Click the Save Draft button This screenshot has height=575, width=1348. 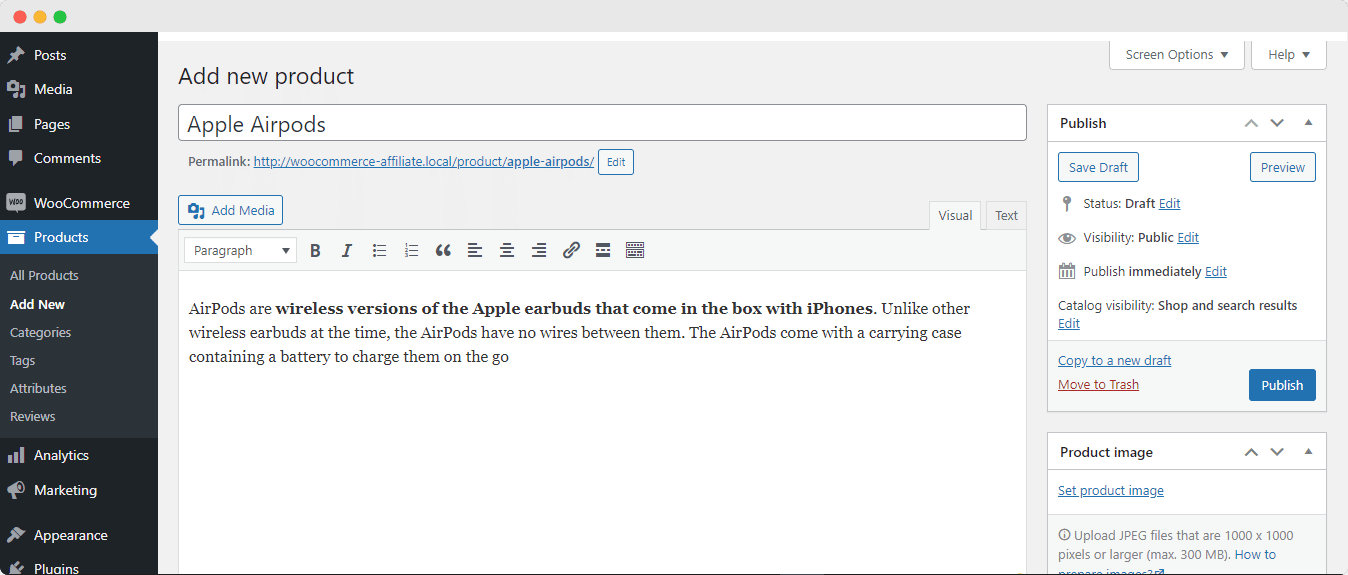[x=1098, y=167]
